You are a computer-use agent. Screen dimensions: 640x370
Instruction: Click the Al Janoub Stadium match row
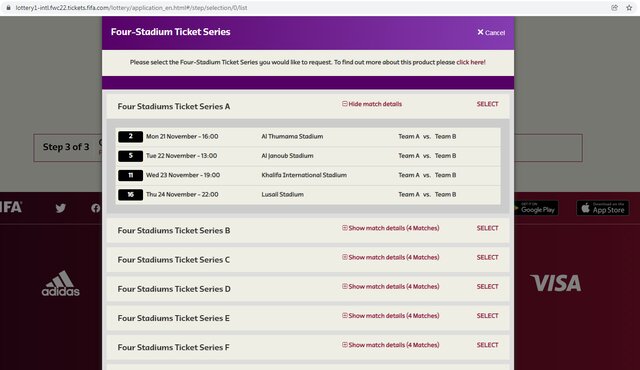point(308,156)
